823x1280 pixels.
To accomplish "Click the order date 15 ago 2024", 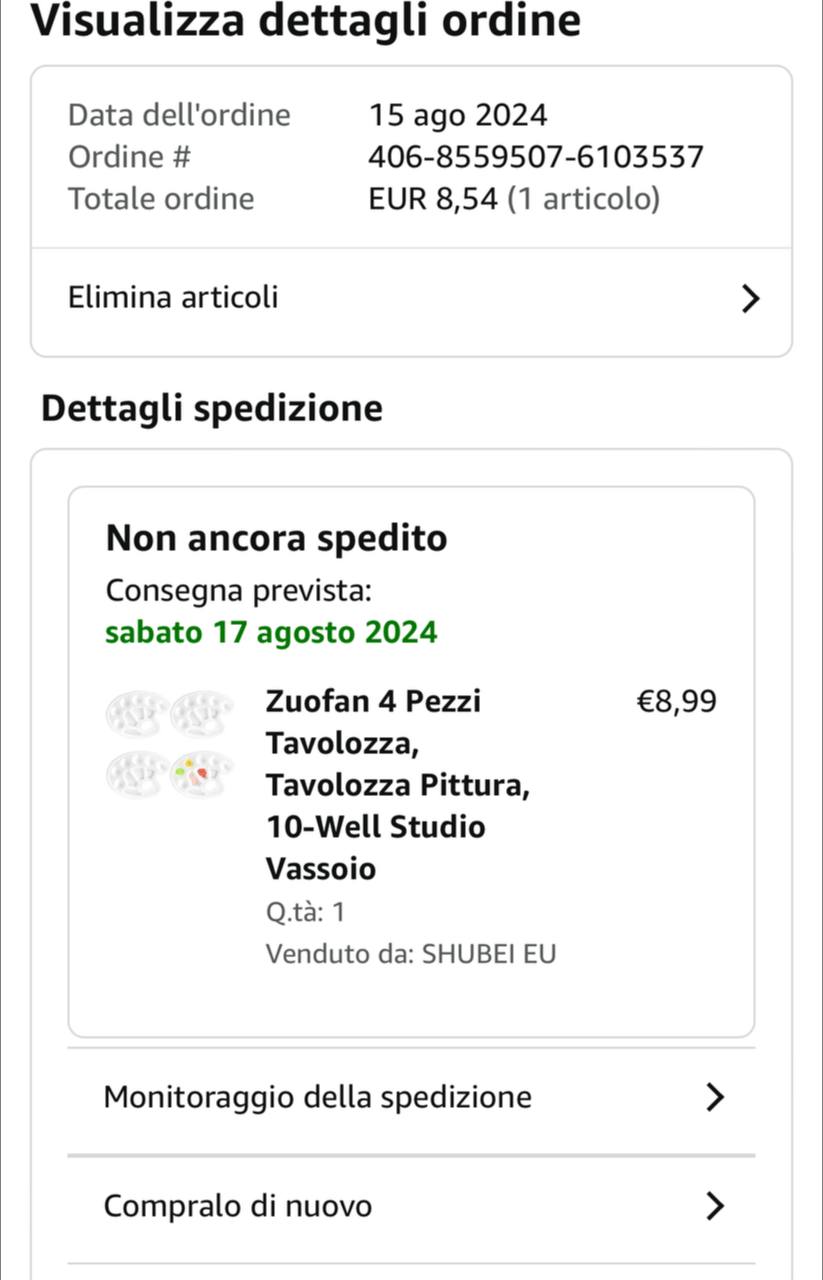I will [458, 115].
